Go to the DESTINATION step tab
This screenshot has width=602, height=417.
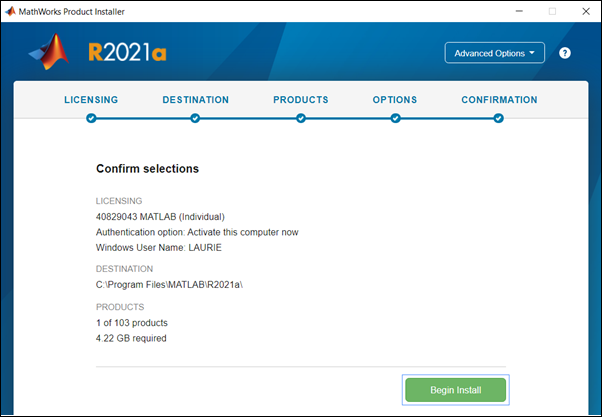[x=195, y=100]
